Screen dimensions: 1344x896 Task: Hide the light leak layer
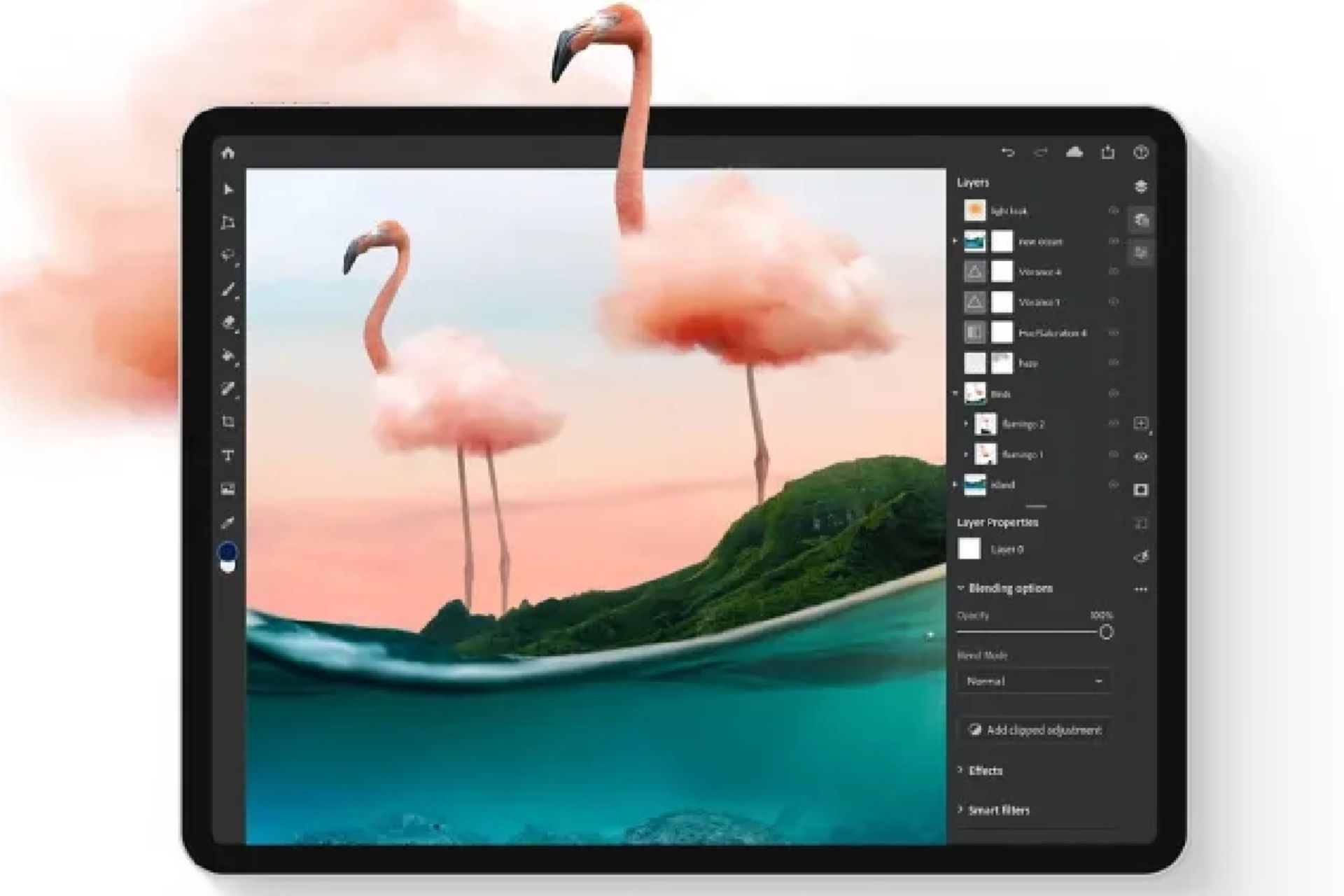1113,211
